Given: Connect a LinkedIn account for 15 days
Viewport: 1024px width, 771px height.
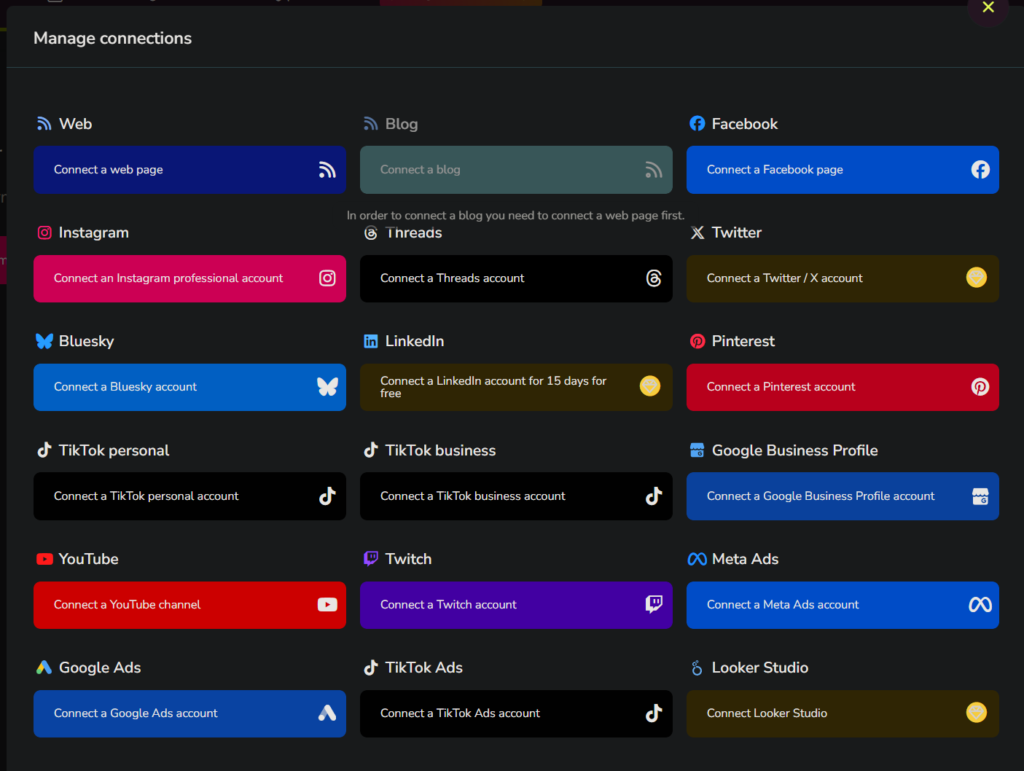Looking at the screenshot, I should (500, 387).
